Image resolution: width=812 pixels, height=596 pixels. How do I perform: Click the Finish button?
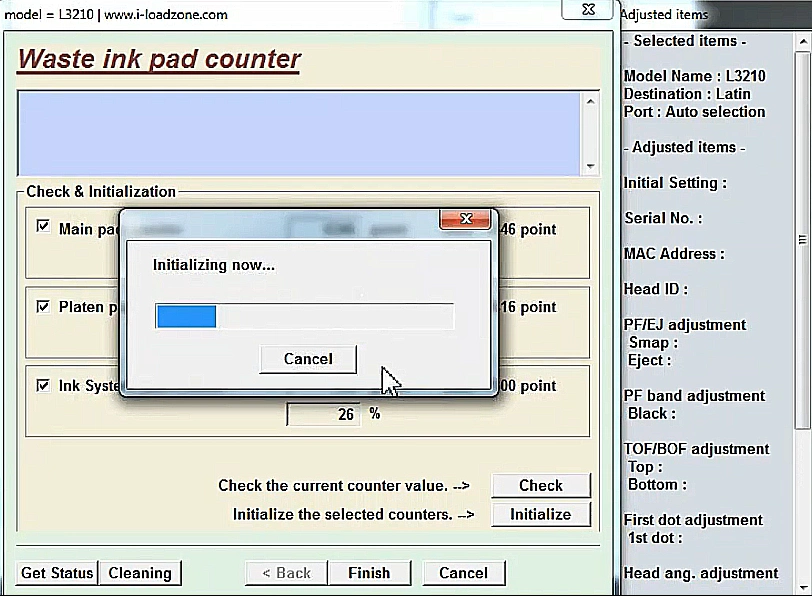pos(370,572)
